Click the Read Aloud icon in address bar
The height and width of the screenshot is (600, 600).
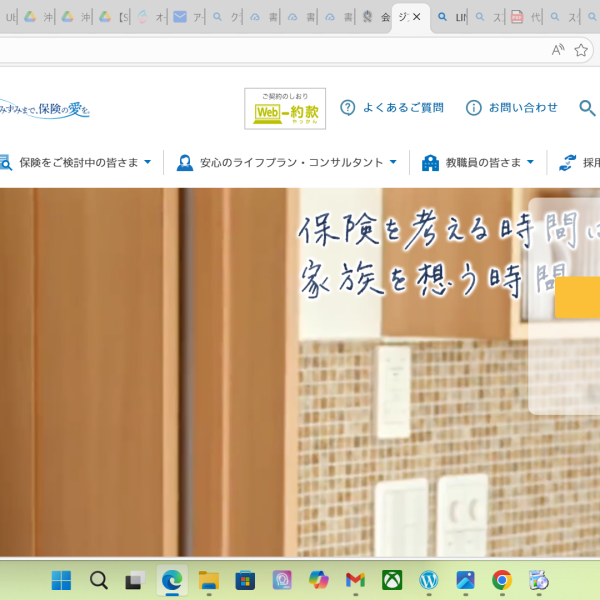click(x=558, y=50)
